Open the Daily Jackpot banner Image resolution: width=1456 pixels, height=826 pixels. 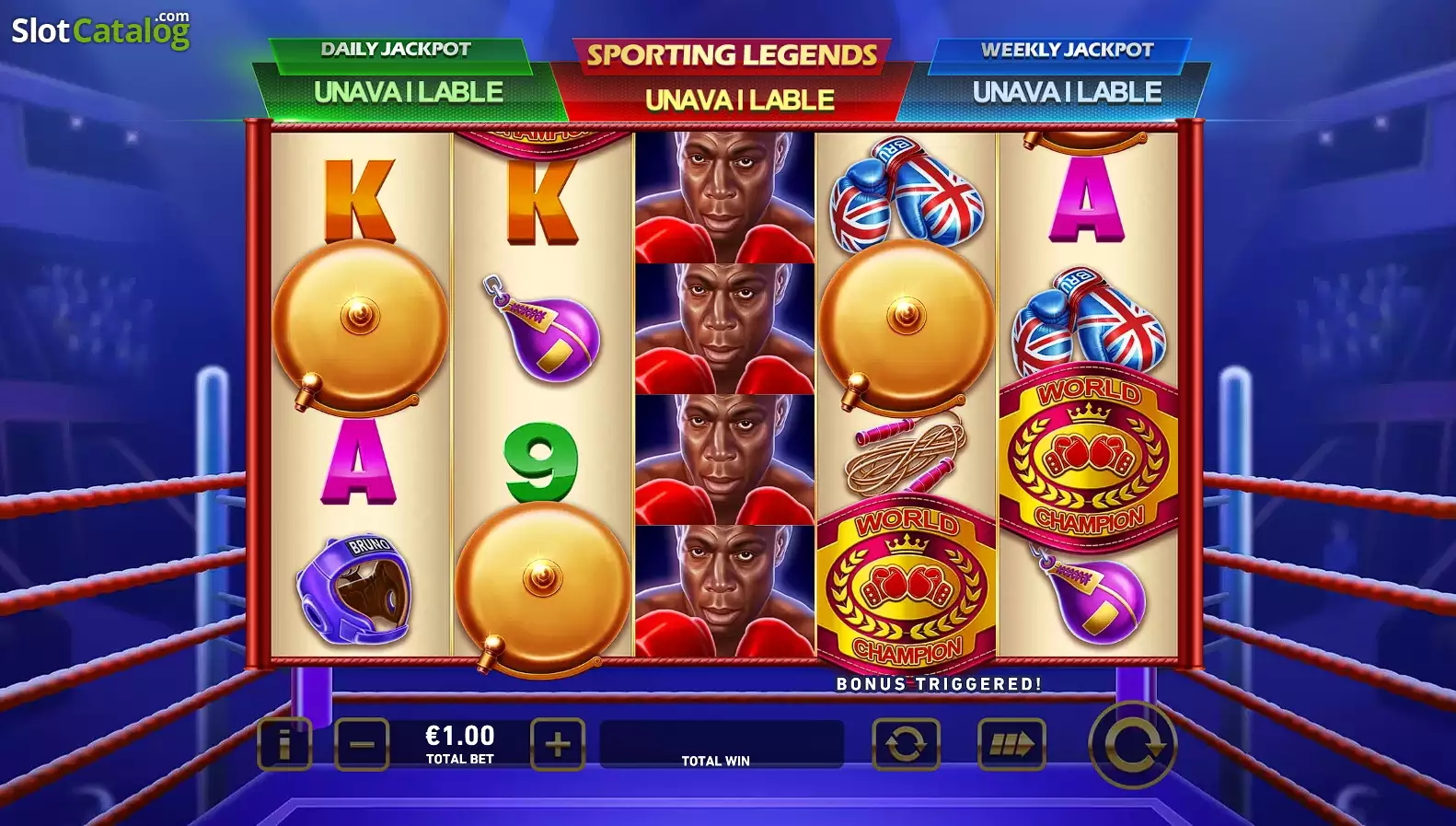point(409,79)
